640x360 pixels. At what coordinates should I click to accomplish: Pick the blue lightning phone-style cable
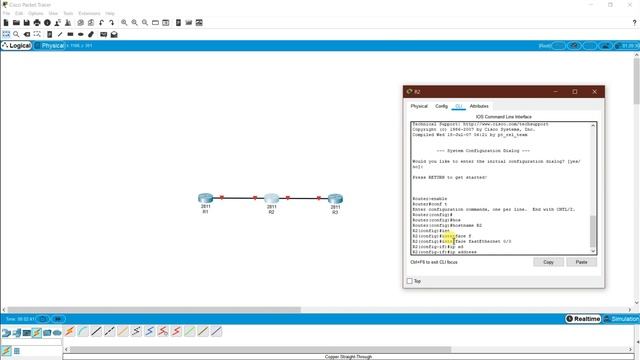(149, 331)
